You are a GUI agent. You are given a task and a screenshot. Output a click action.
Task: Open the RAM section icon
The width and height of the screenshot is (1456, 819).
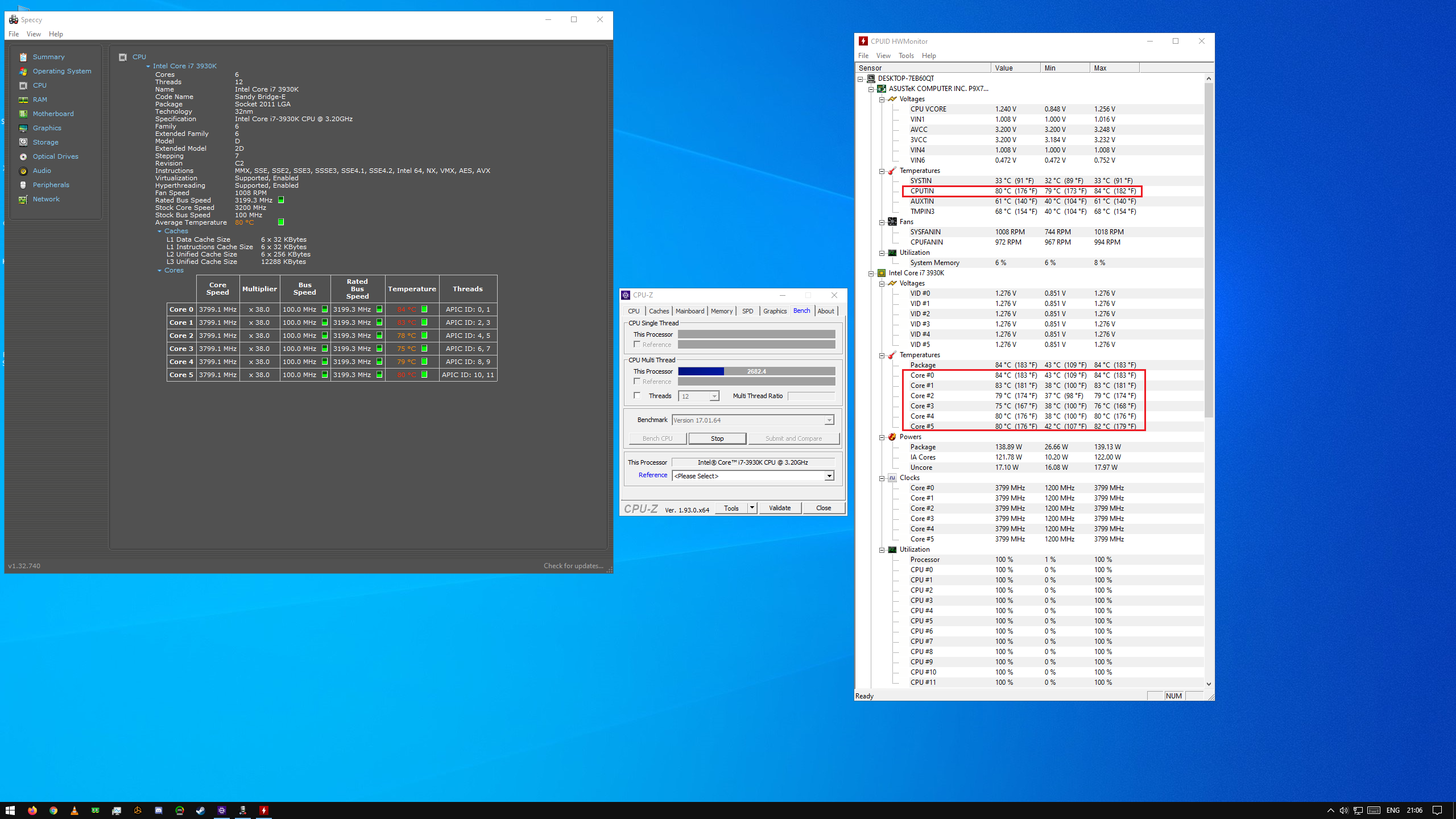pos(23,100)
